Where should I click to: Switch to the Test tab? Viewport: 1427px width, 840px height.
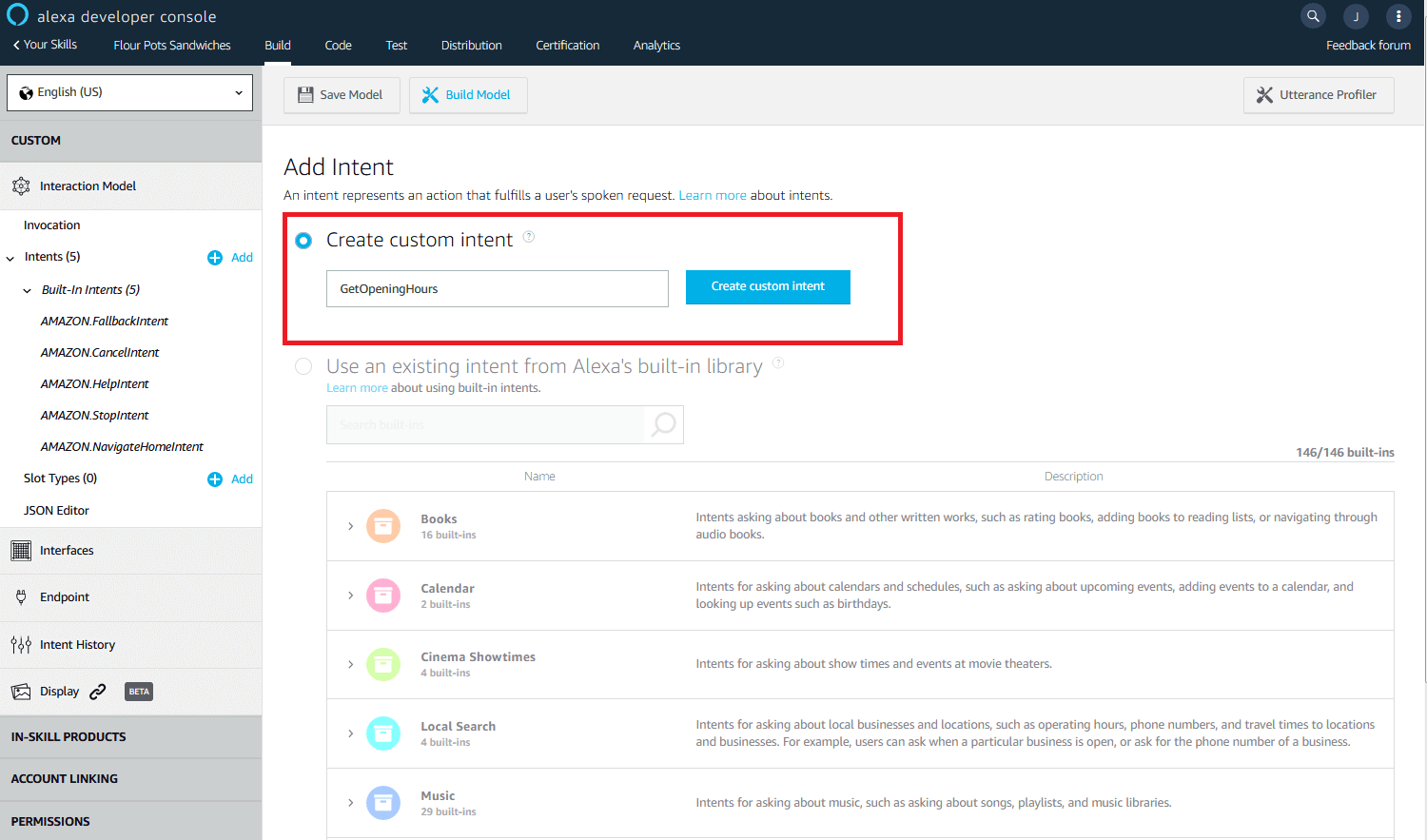click(x=397, y=46)
